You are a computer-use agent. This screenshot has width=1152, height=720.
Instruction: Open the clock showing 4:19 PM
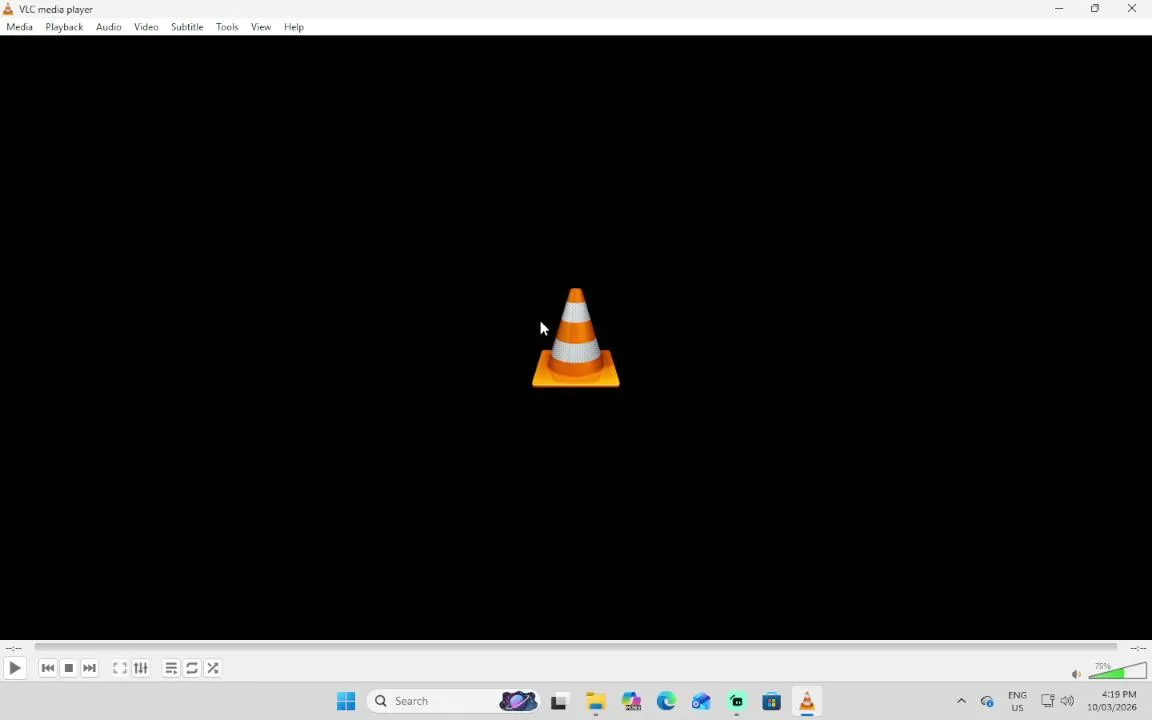pyautogui.click(x=1112, y=701)
